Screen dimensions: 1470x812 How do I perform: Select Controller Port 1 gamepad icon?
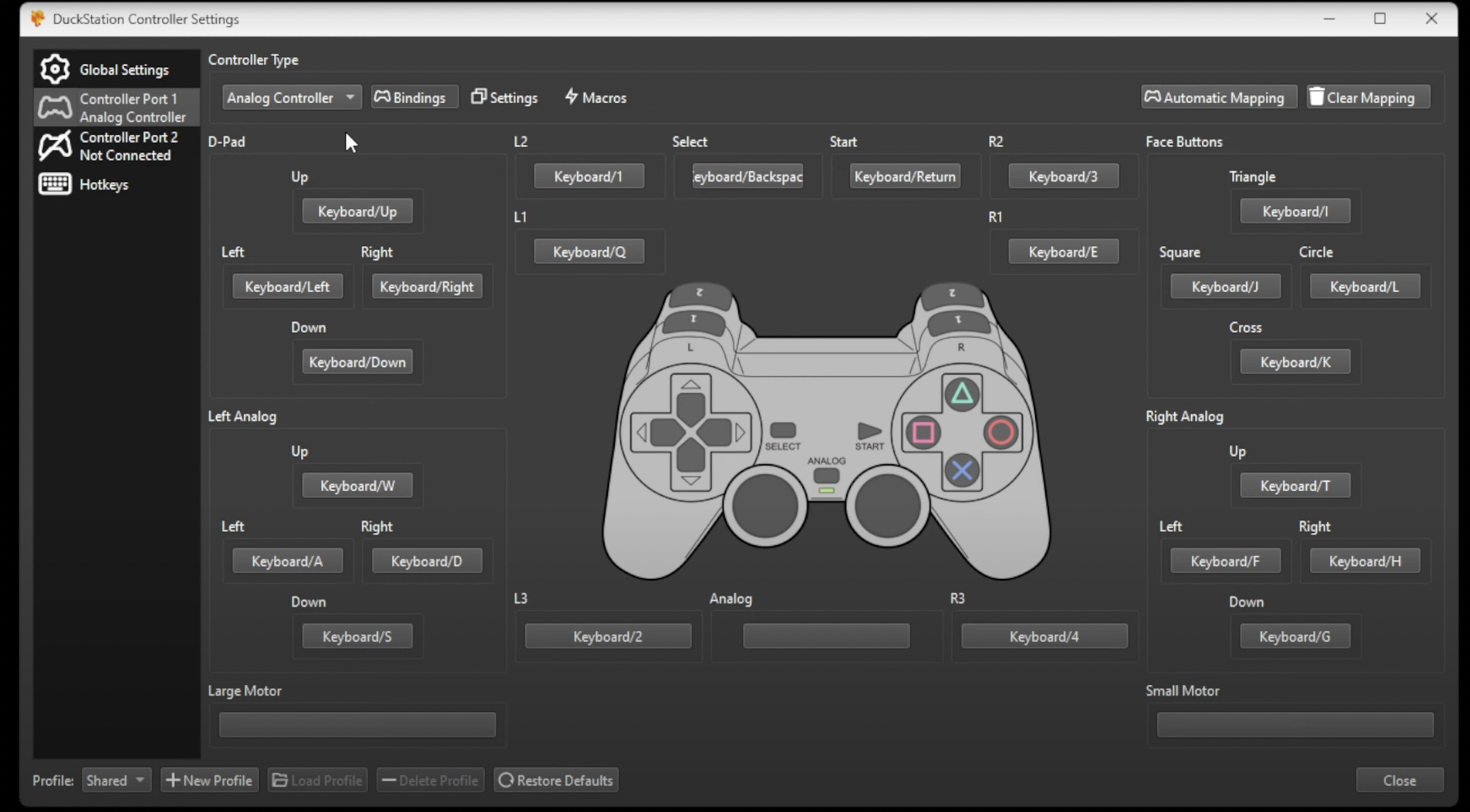pos(55,107)
